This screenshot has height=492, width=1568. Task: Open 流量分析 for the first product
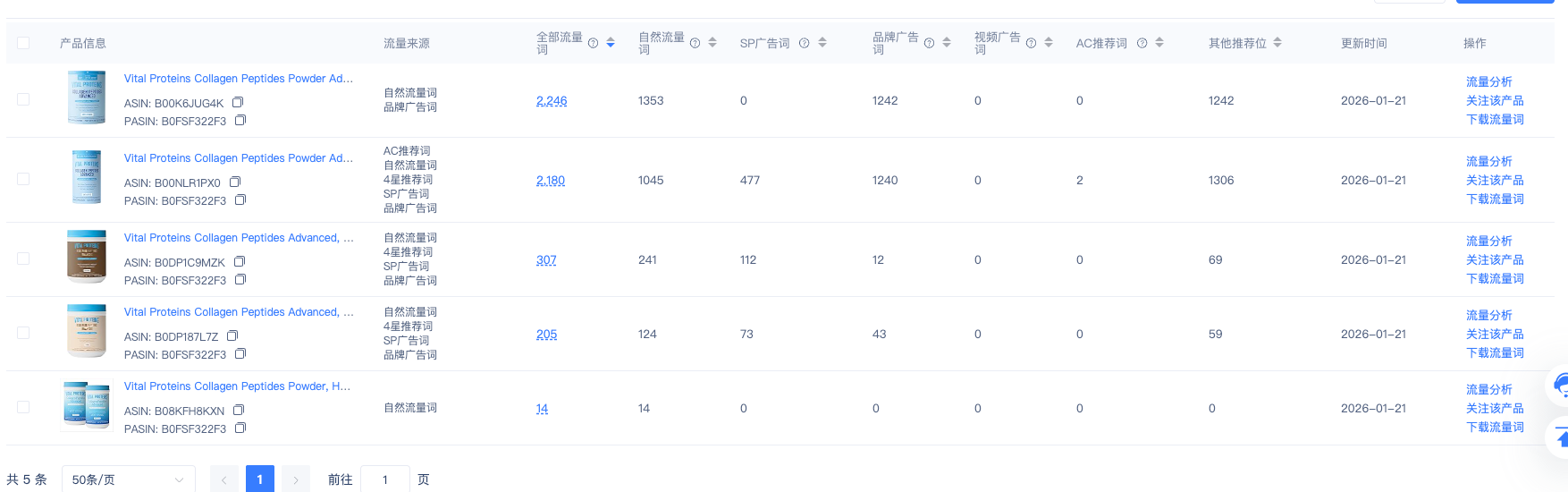1488,81
